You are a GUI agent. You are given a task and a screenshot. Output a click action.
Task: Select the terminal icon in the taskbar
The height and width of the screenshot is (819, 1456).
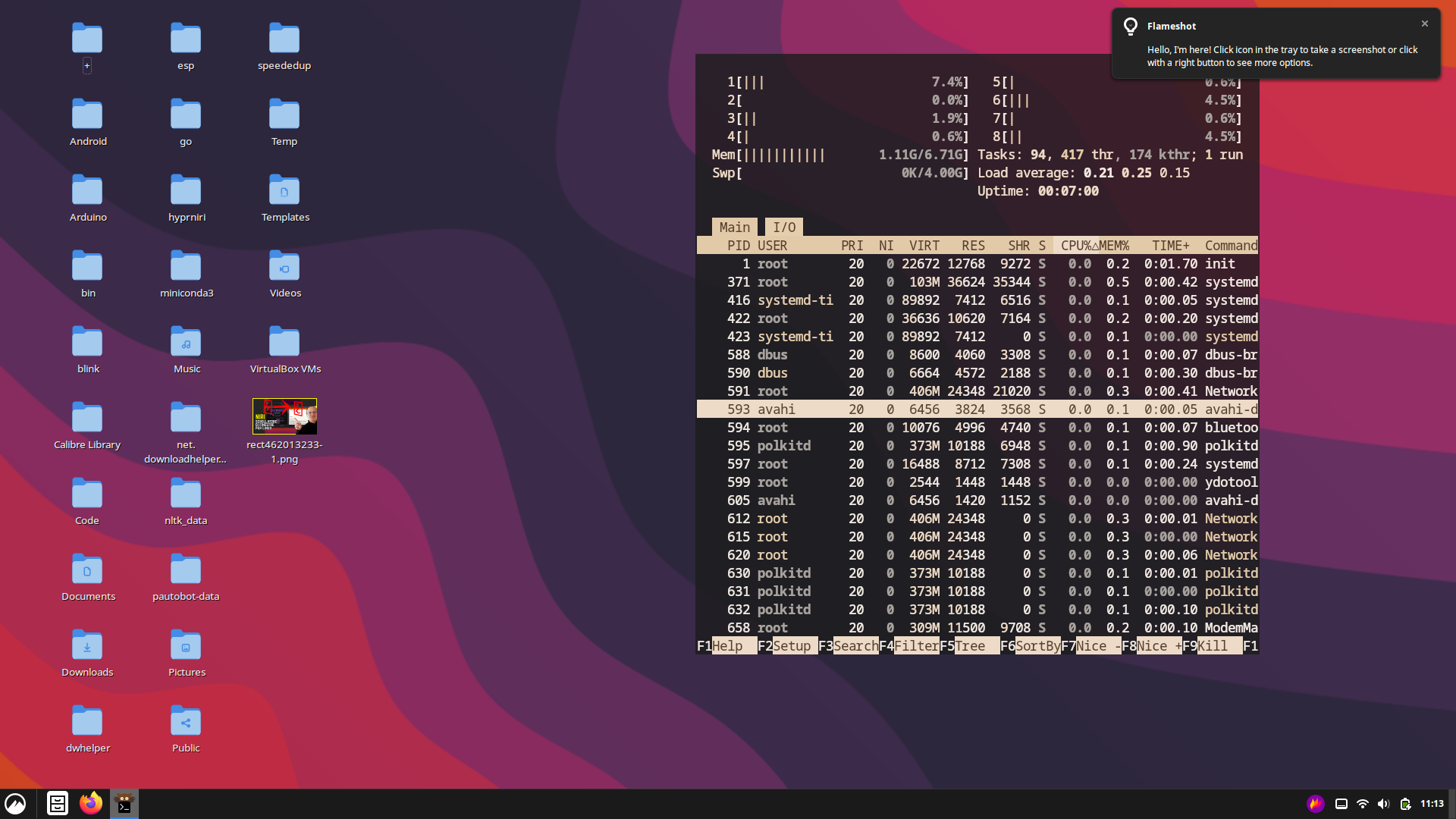pyautogui.click(x=124, y=803)
